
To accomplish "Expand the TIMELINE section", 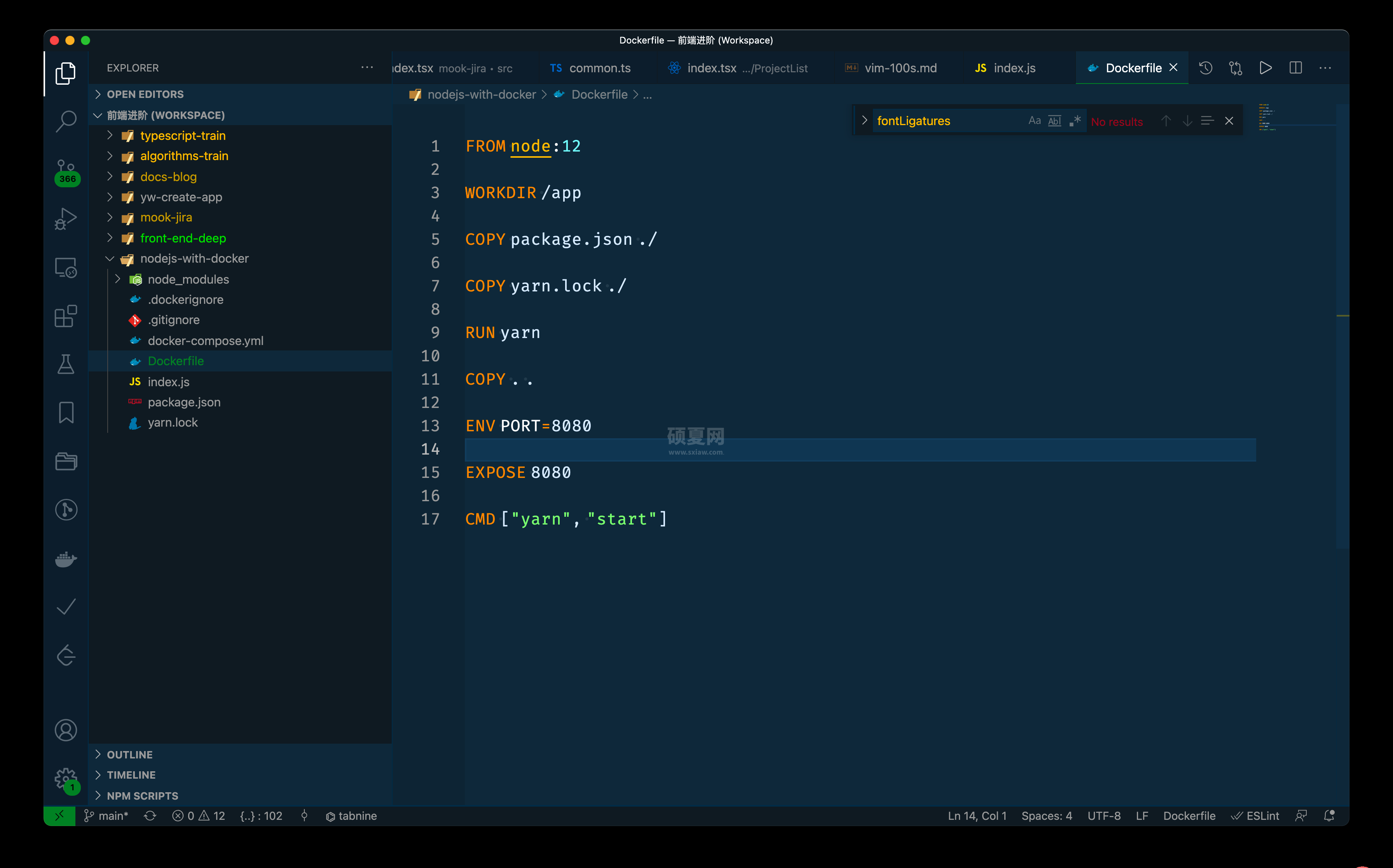I will [x=240, y=774].
